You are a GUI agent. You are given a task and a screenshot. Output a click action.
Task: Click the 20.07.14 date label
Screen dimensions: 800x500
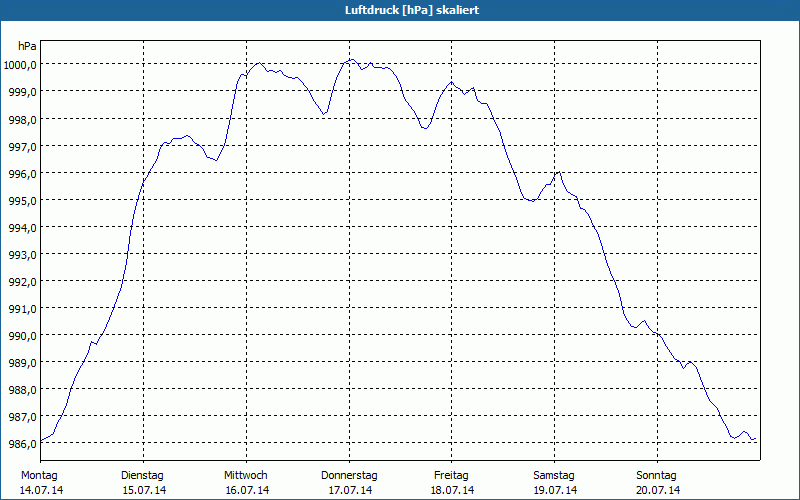tap(659, 490)
